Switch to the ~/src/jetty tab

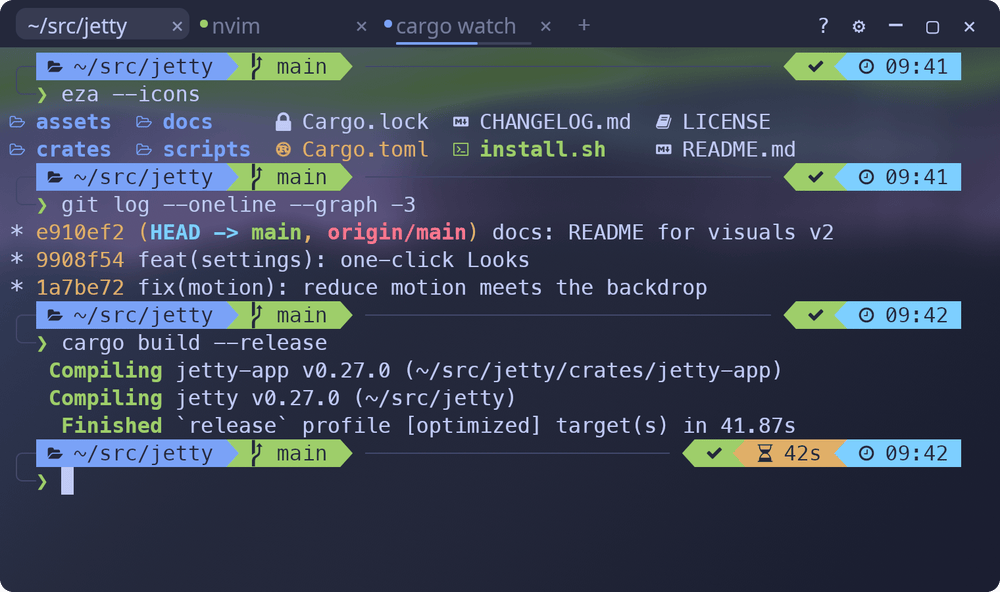102,26
